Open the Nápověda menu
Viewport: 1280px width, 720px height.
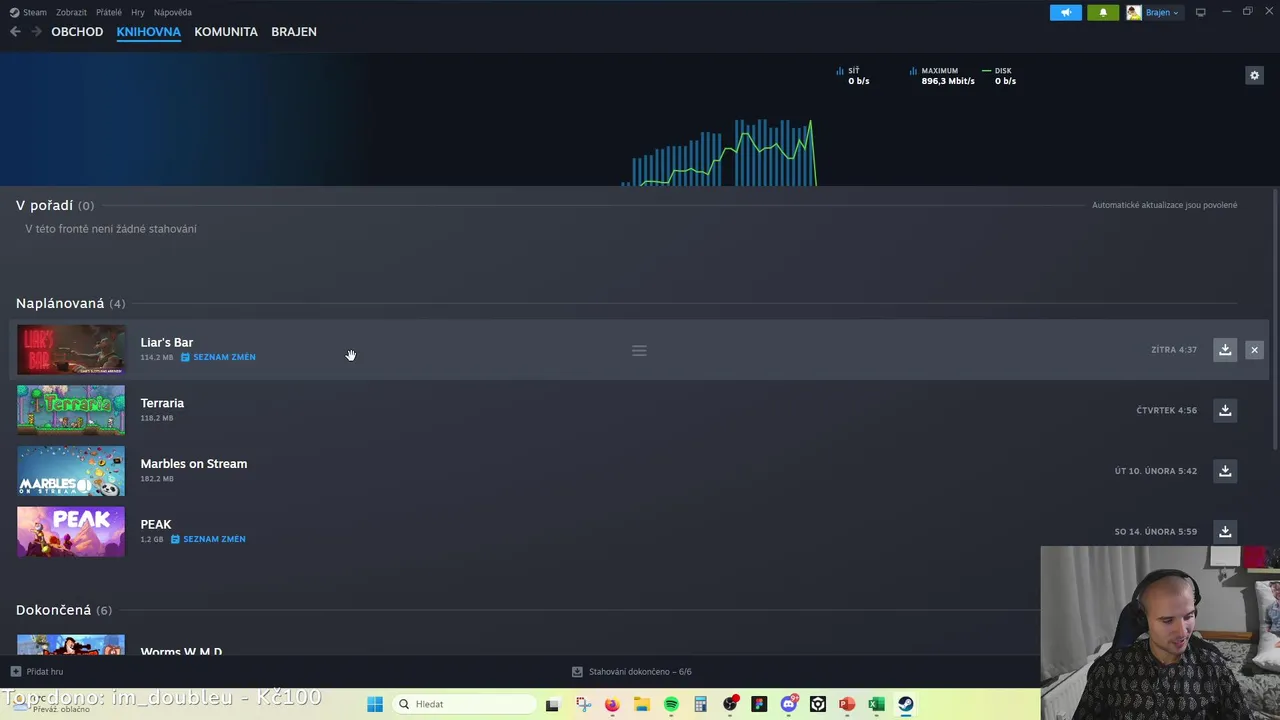(173, 12)
